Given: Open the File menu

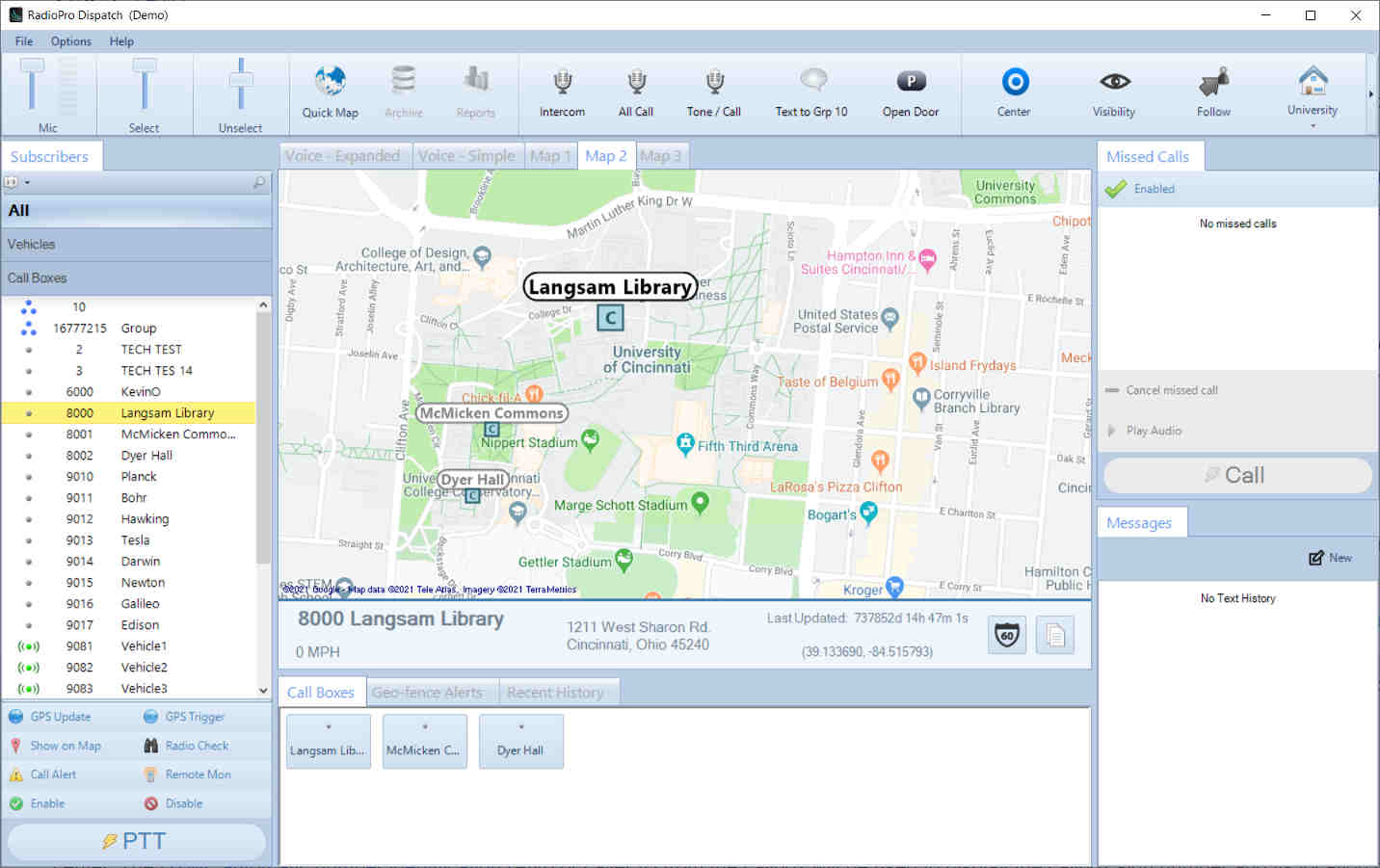Looking at the screenshot, I should pyautogui.click(x=24, y=41).
